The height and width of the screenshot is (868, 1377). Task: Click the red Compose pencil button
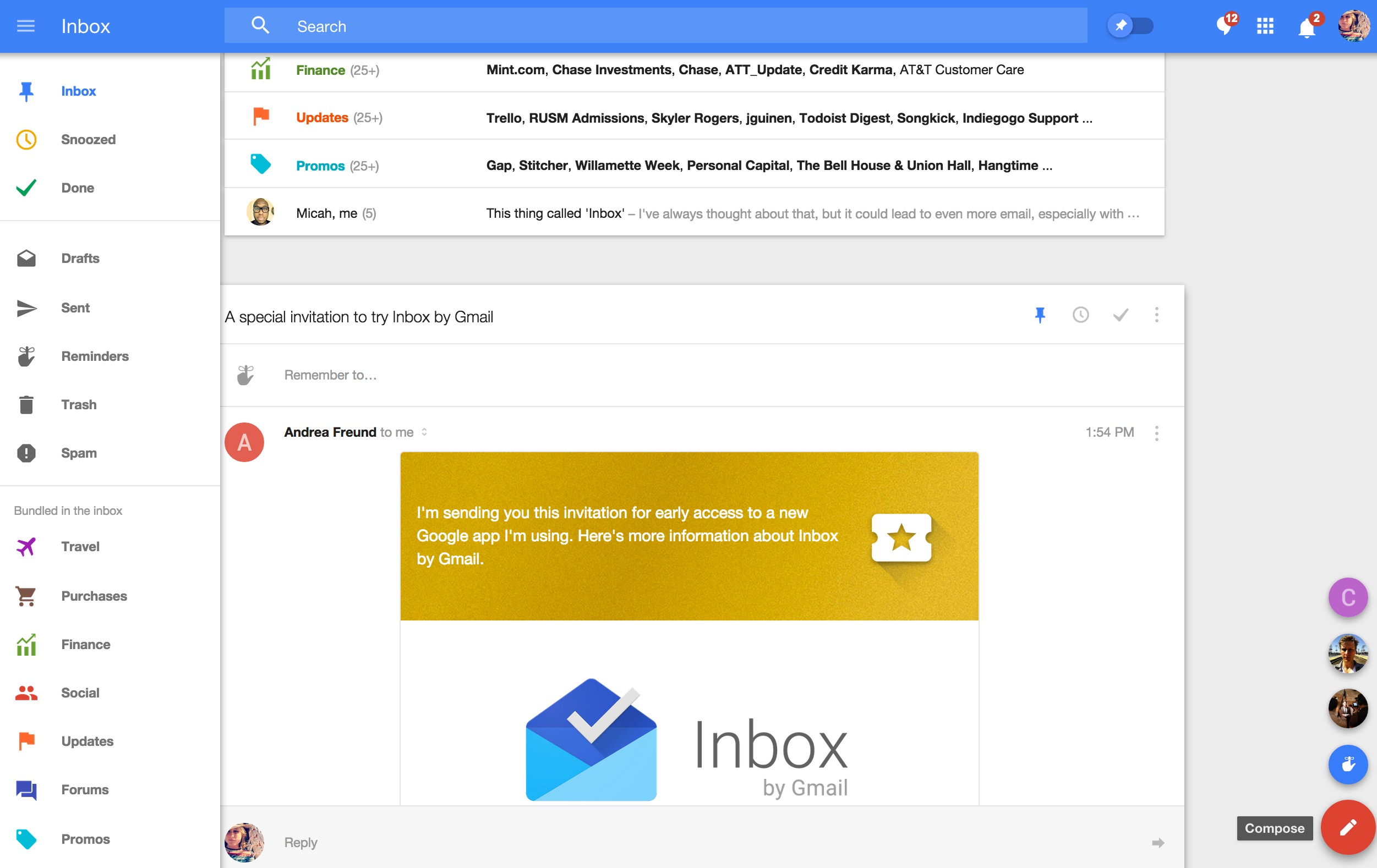(x=1348, y=827)
